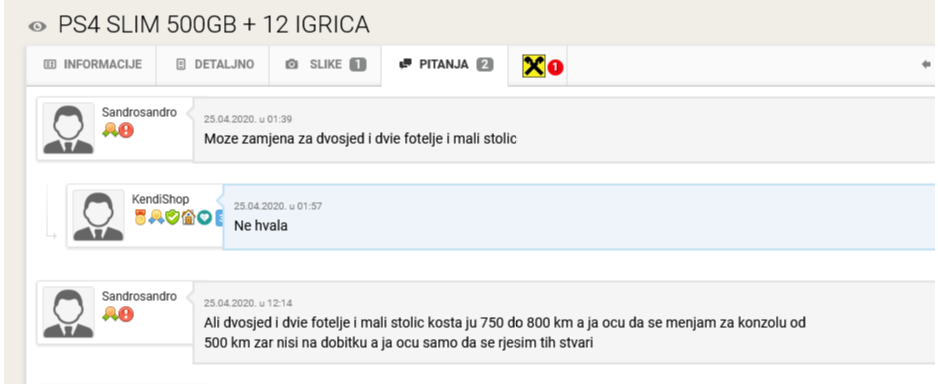Viewport: 938px width, 384px height.
Task: Click KendiShop's gold medal badge
Action: click(x=140, y=218)
